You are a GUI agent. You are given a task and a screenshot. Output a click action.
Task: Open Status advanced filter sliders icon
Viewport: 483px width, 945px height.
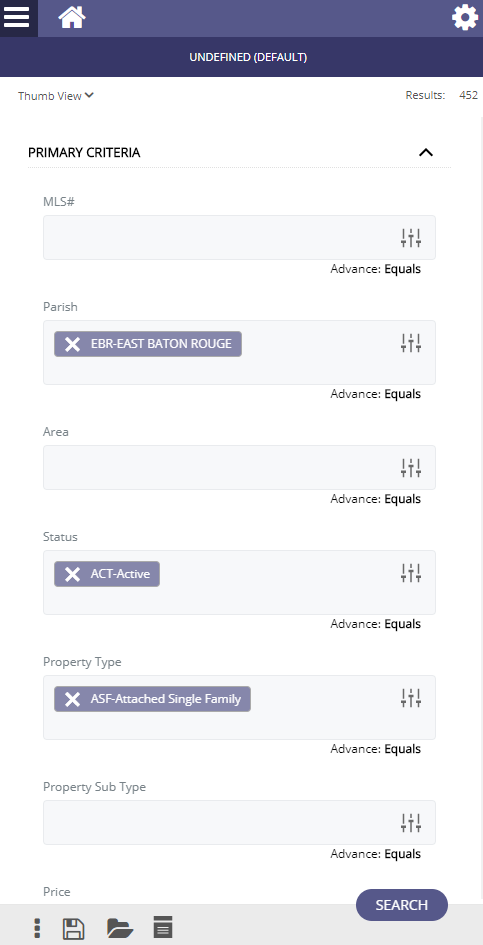[x=411, y=573]
